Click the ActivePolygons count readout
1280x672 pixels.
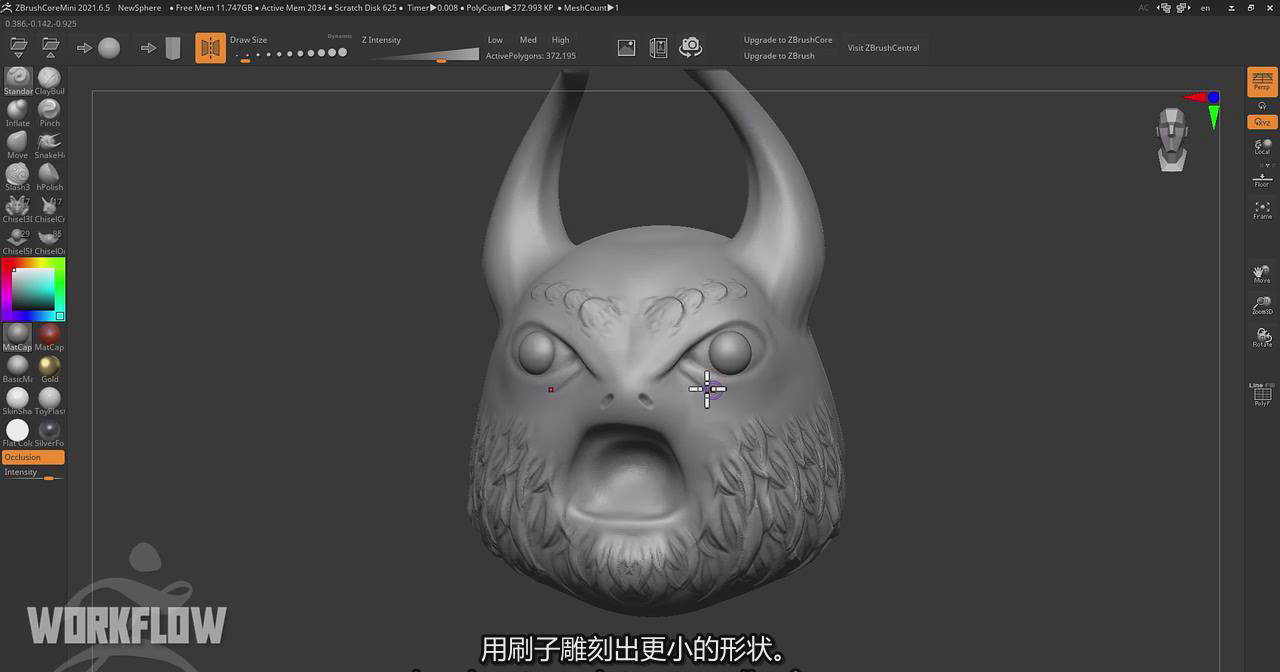click(531, 56)
